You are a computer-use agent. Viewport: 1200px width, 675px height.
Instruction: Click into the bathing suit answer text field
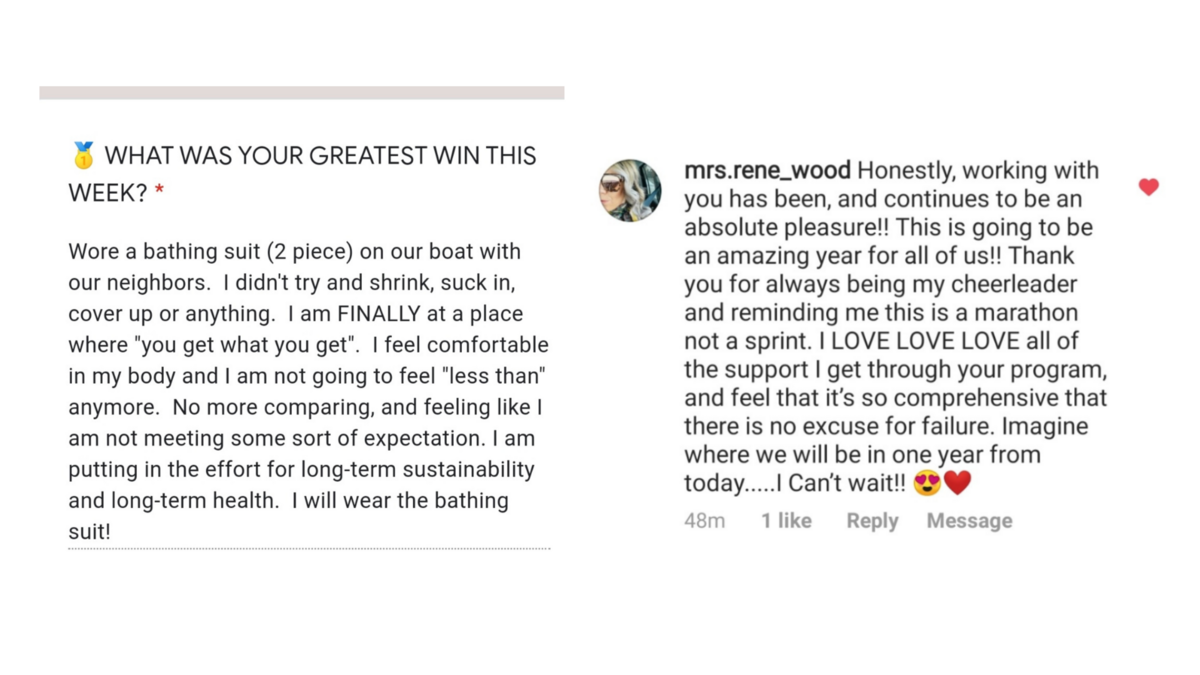[309, 391]
